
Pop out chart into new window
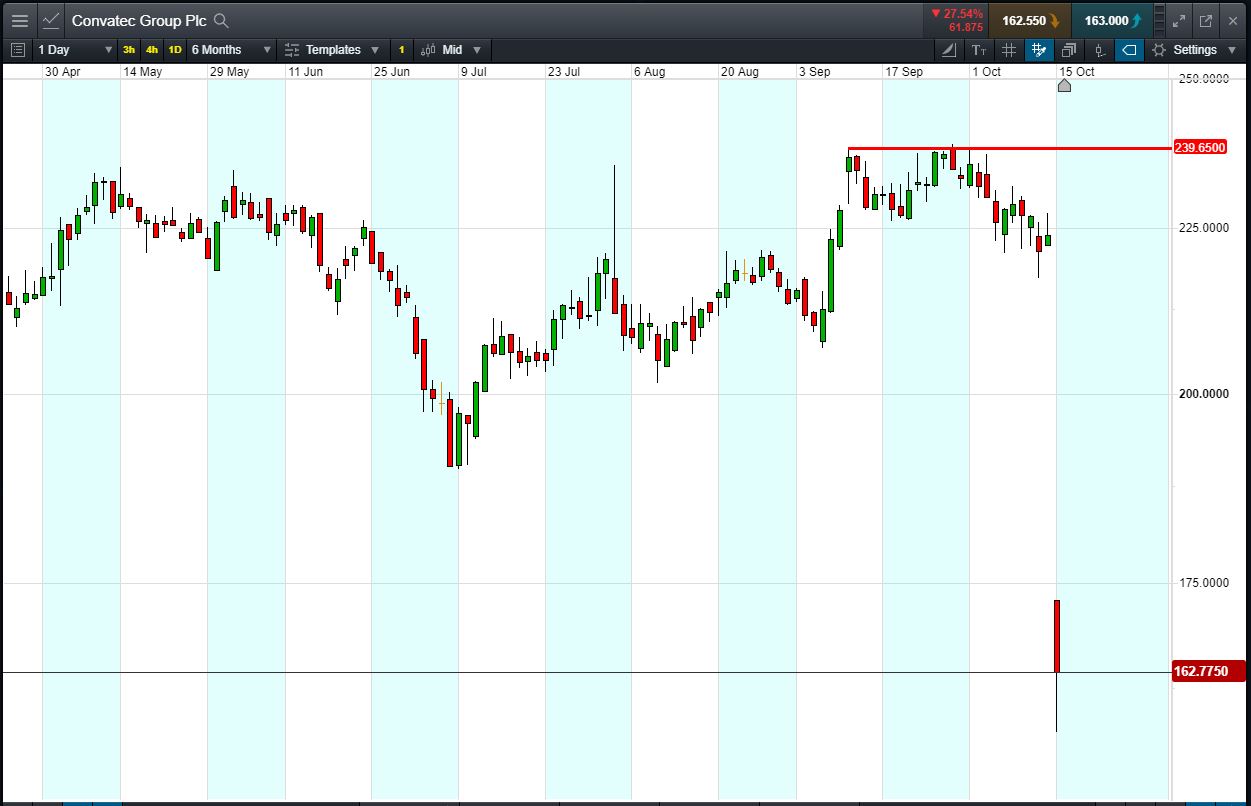pyautogui.click(x=1206, y=20)
